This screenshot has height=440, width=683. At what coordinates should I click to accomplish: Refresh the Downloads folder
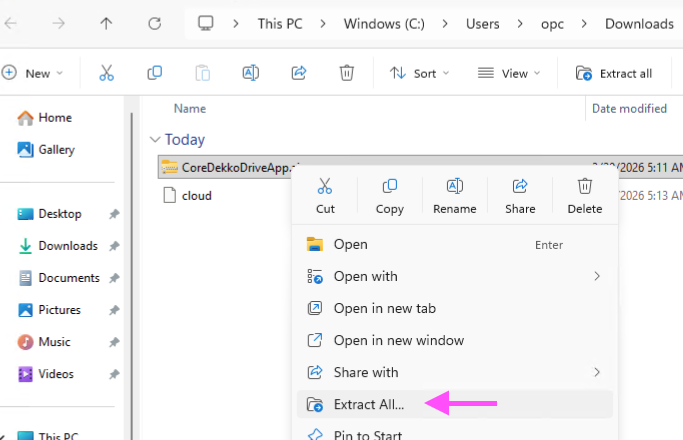tap(155, 24)
